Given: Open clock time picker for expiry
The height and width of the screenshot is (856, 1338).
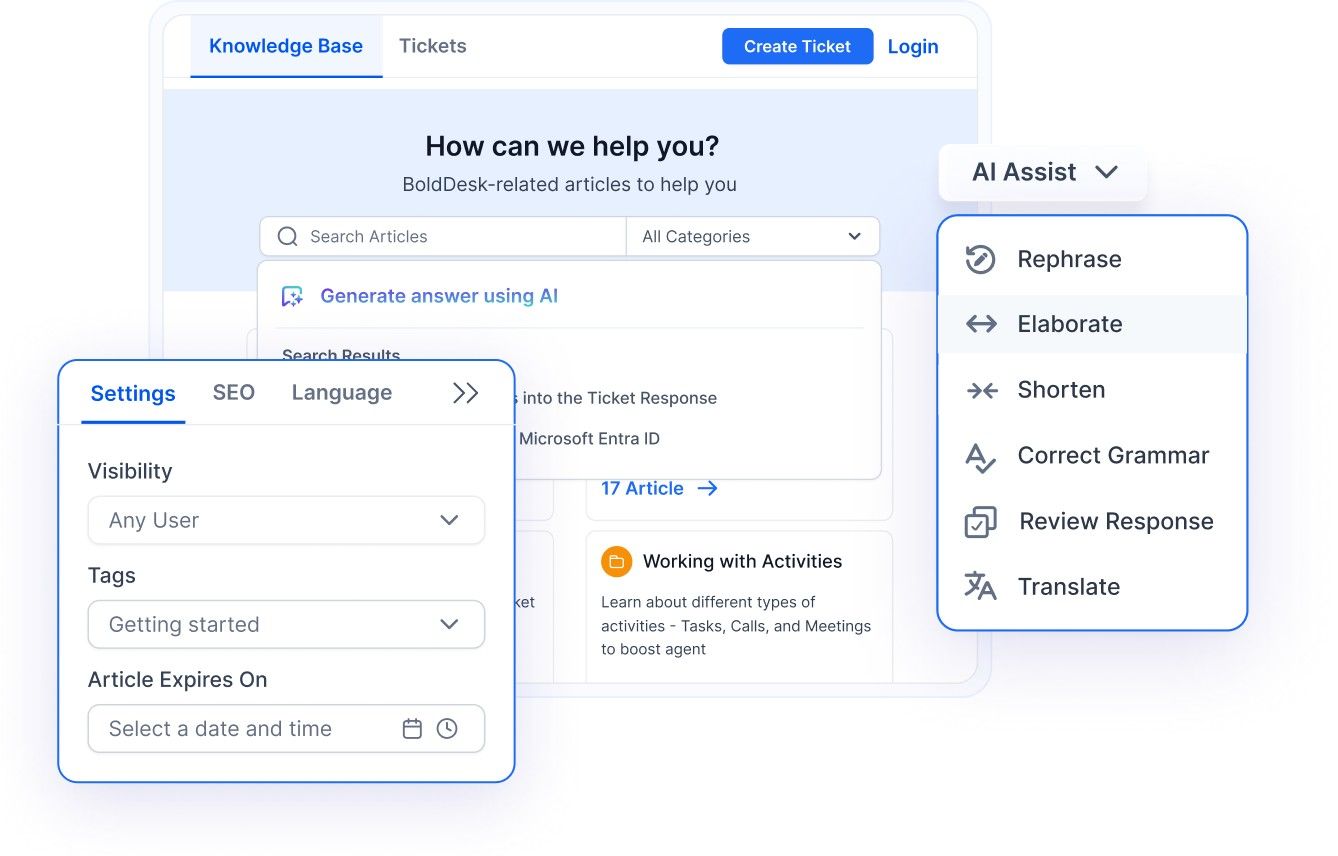Looking at the screenshot, I should 447,729.
